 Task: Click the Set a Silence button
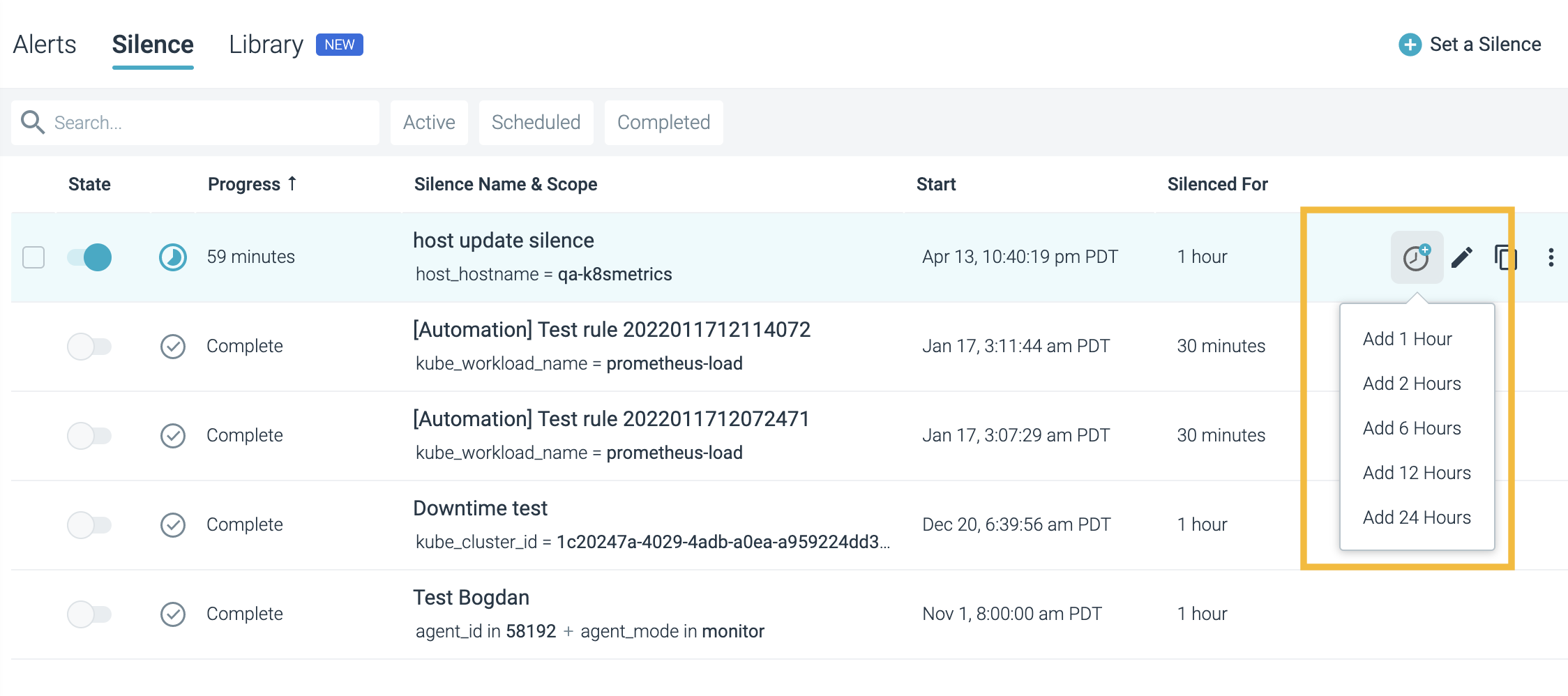coord(1470,45)
